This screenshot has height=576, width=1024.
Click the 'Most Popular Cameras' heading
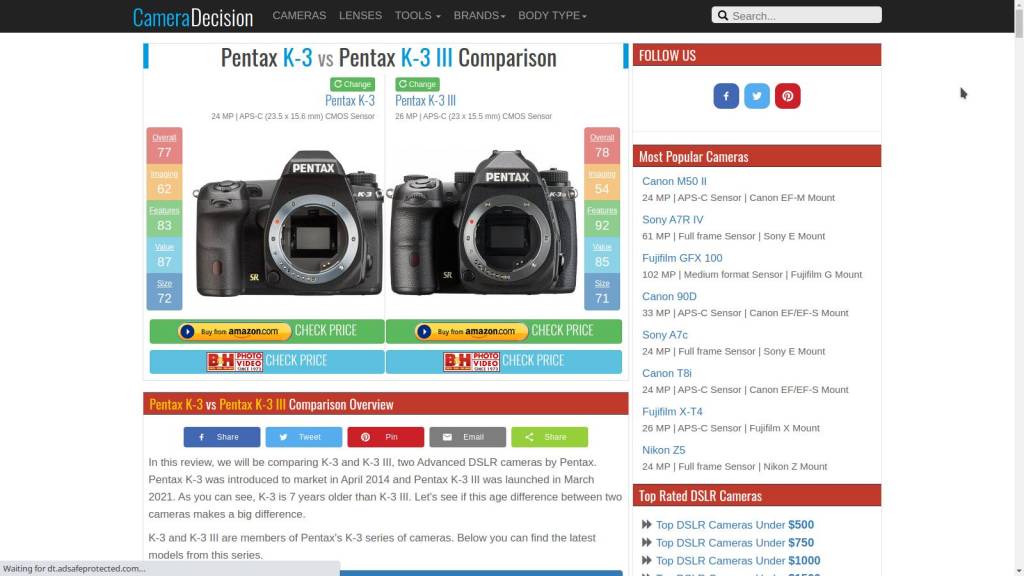(x=694, y=157)
